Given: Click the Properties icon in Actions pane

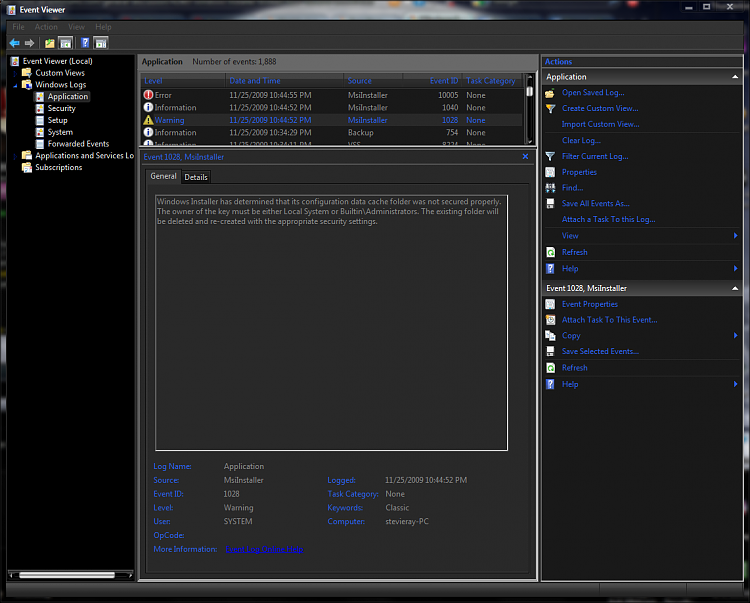Looking at the screenshot, I should tap(550, 172).
